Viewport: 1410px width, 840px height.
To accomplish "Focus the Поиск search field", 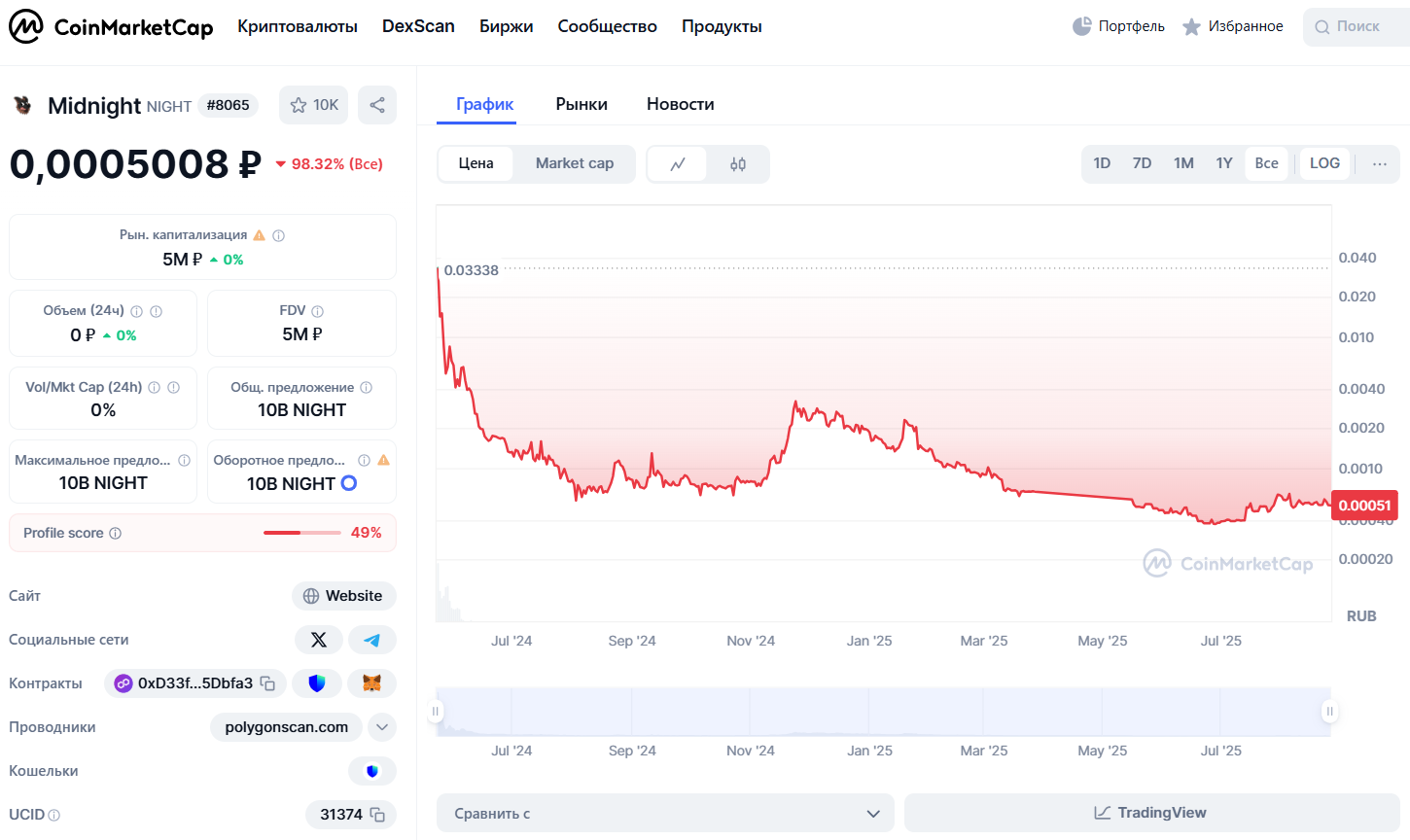I will pos(1357,26).
